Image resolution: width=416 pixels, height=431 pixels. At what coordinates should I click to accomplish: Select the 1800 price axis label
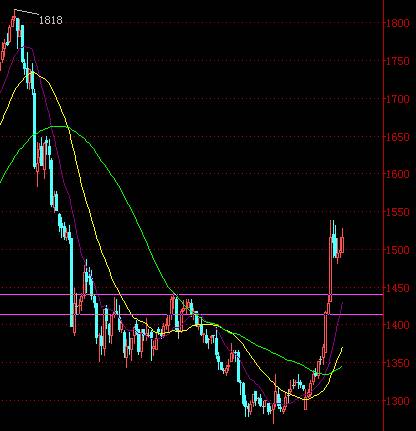pyautogui.click(x=398, y=23)
